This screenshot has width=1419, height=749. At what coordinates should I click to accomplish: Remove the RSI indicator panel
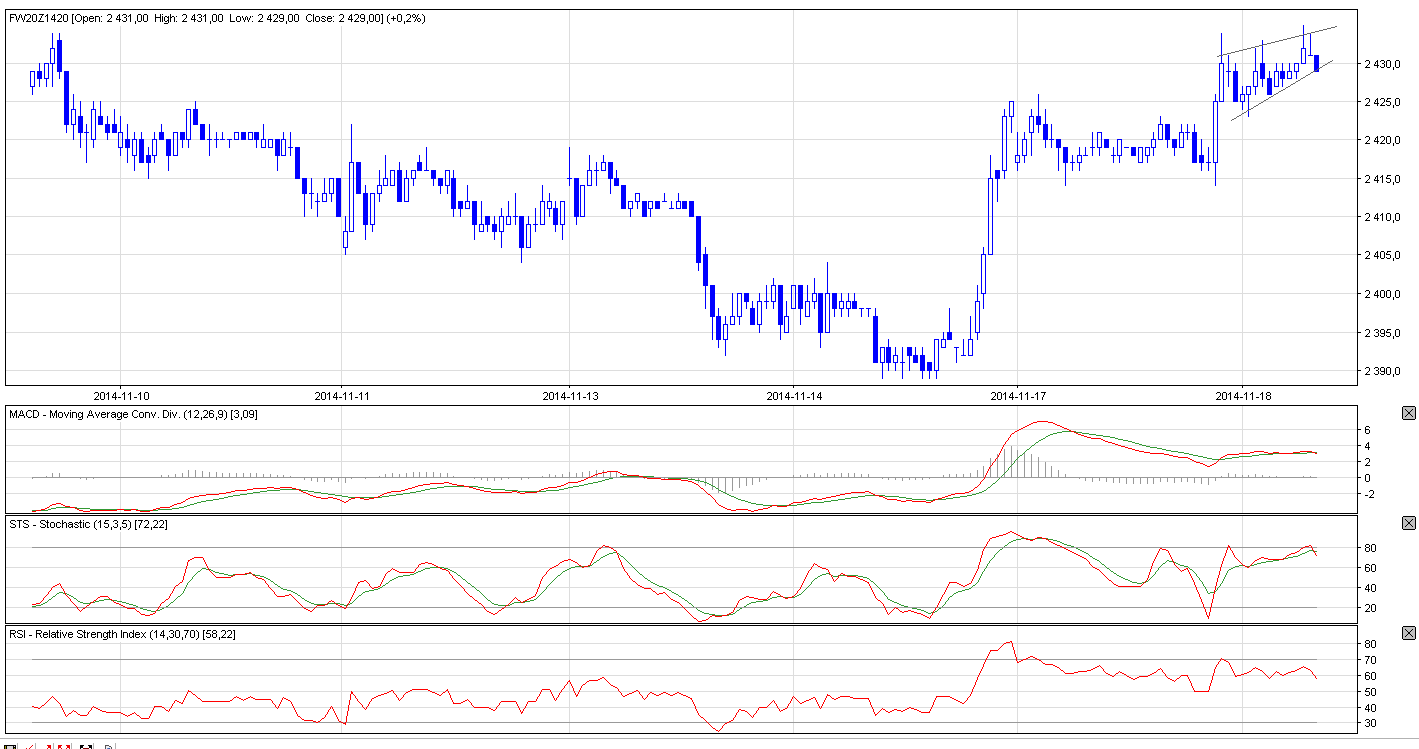1409,633
